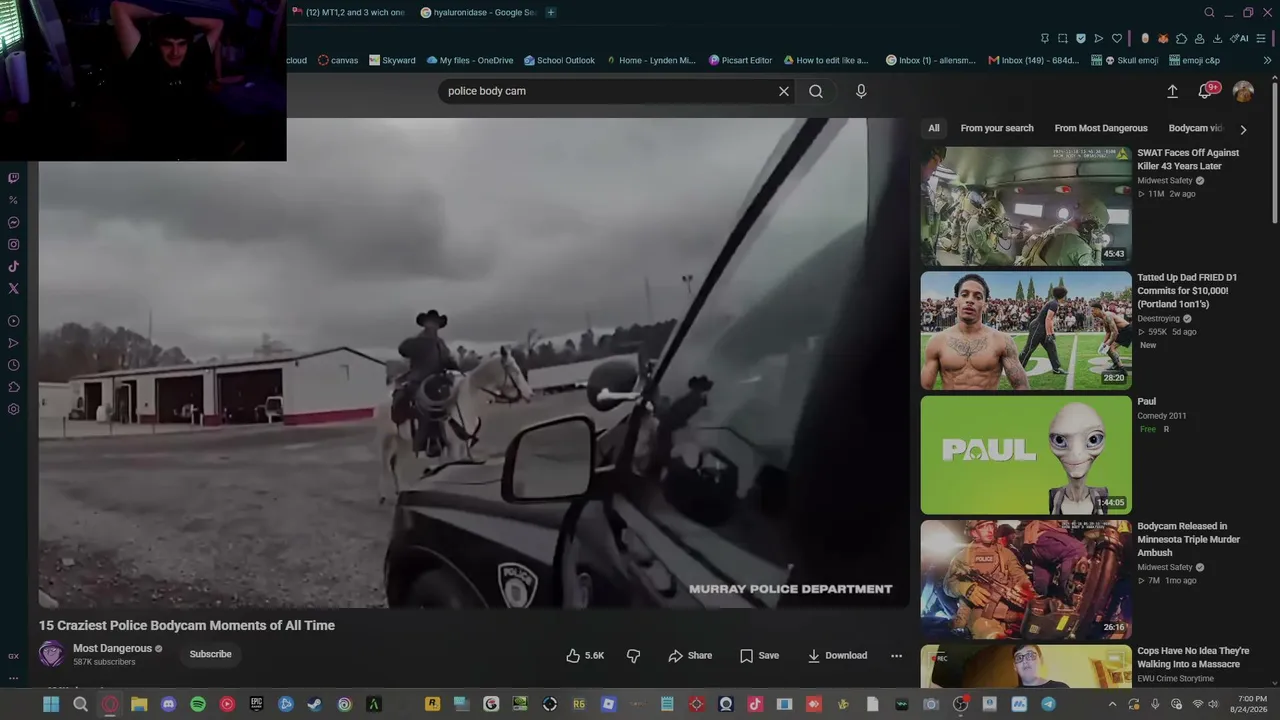
Task: Open a new browser tab
Action: click(551, 12)
